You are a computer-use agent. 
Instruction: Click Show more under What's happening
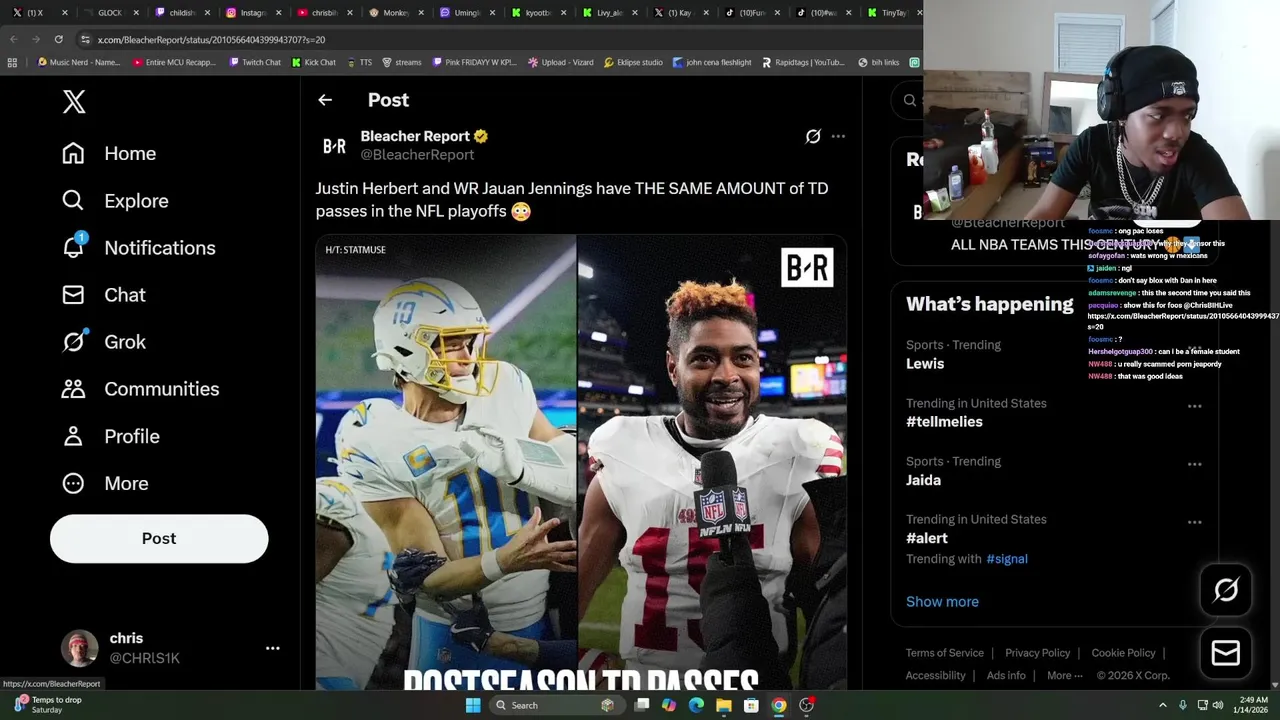942,601
